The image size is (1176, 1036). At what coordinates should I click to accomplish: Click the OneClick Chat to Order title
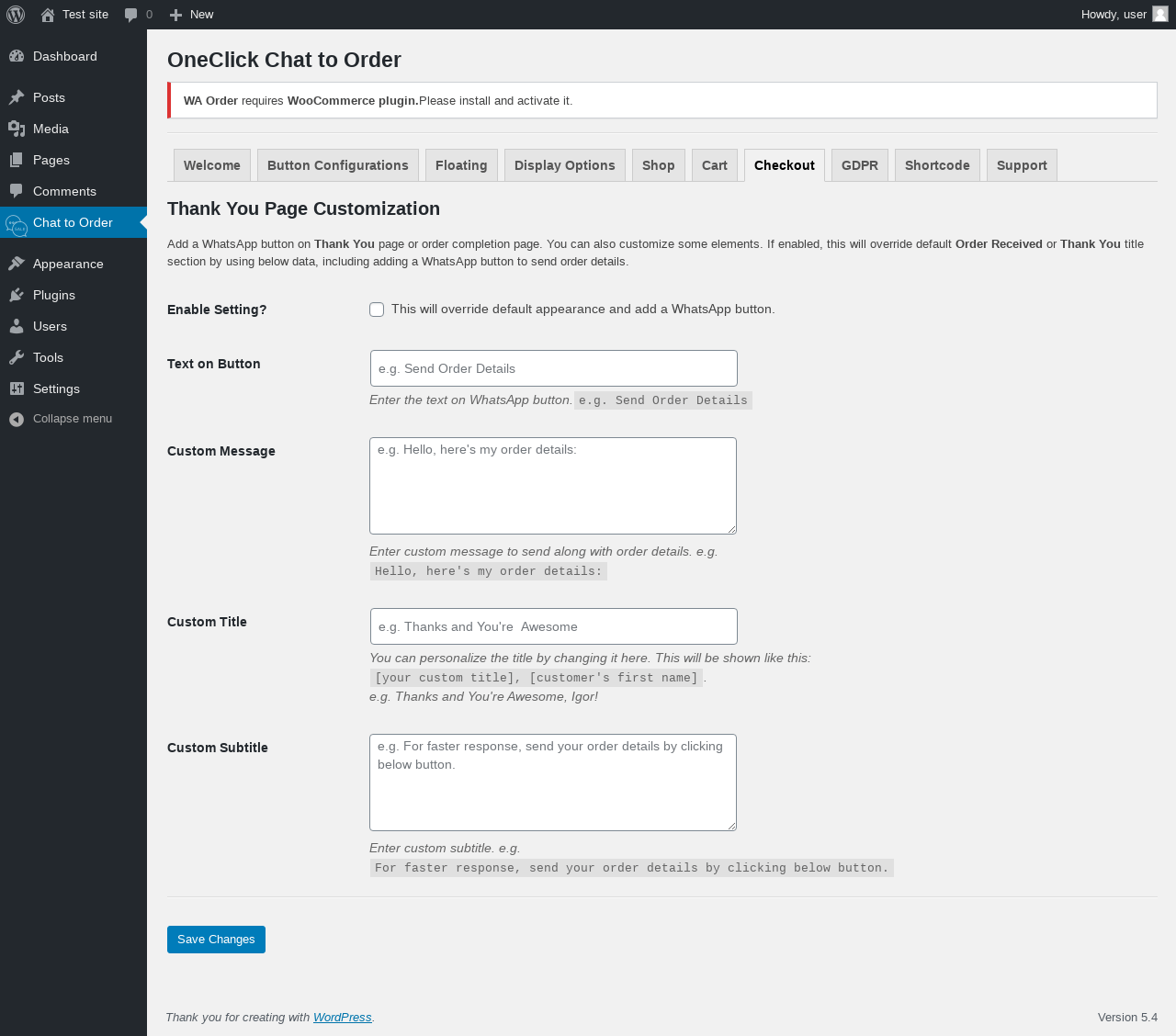[x=284, y=60]
